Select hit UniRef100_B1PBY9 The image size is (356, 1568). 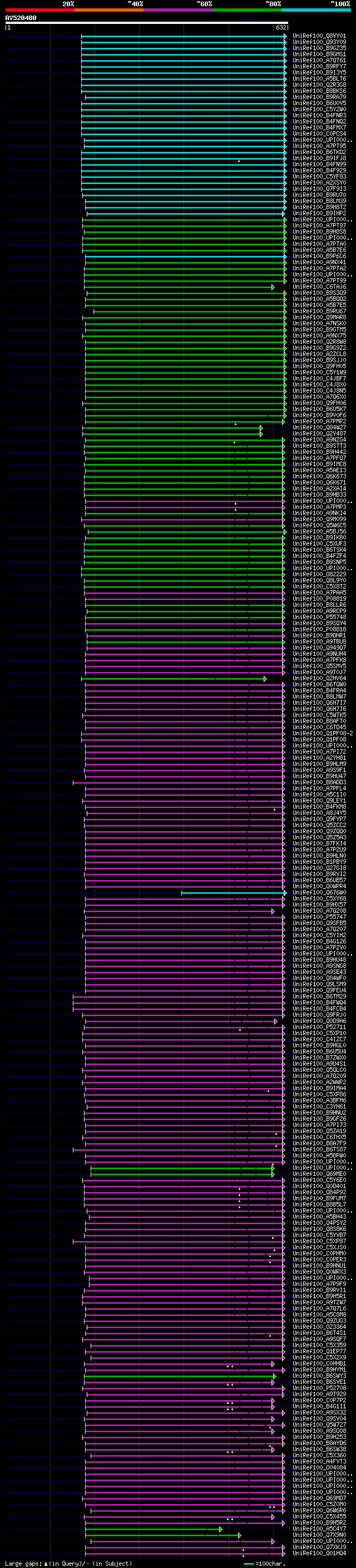pos(319,861)
